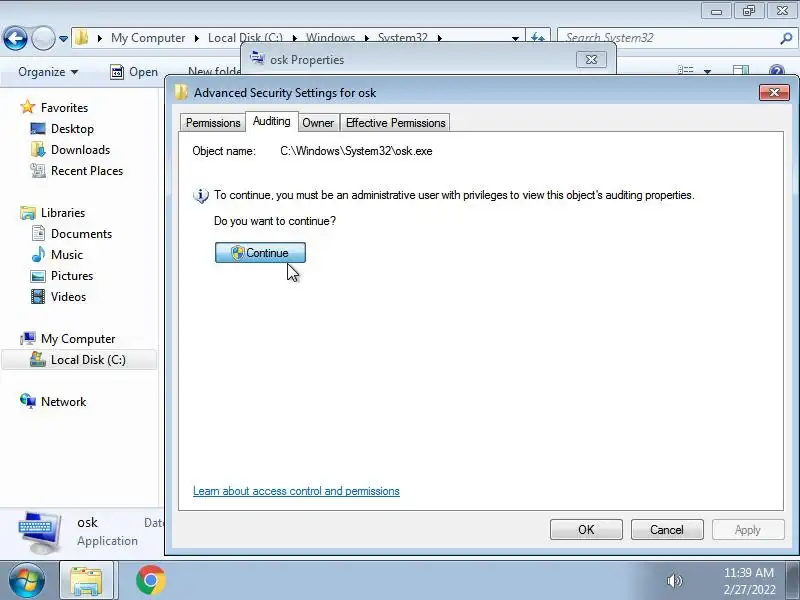Click the Network globe icon
The image size is (800, 600).
28,401
